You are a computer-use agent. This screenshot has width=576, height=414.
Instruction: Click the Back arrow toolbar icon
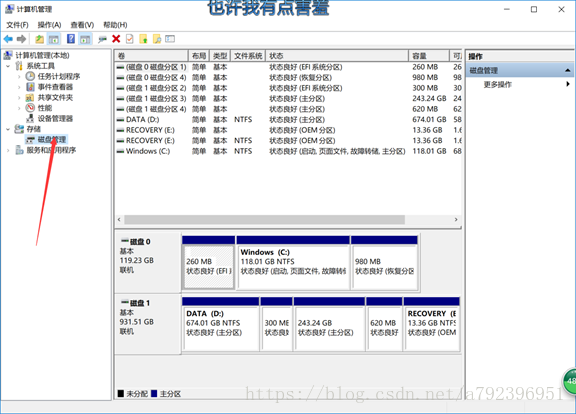pos(8,39)
